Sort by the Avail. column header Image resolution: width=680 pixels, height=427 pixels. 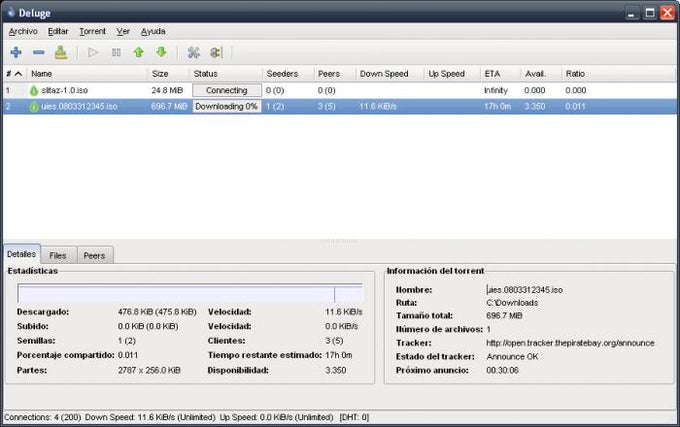[541, 74]
